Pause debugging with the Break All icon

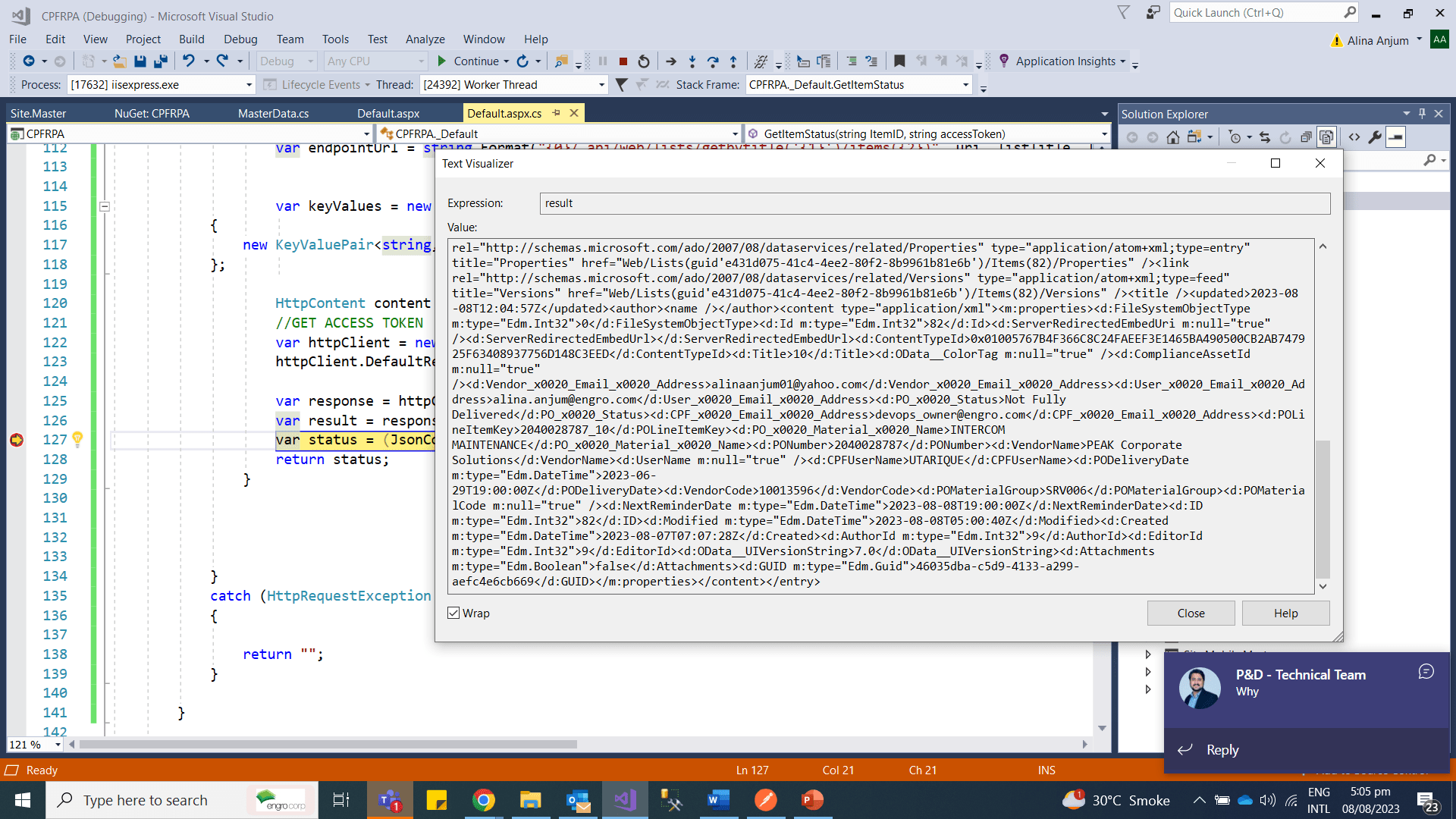(601, 61)
